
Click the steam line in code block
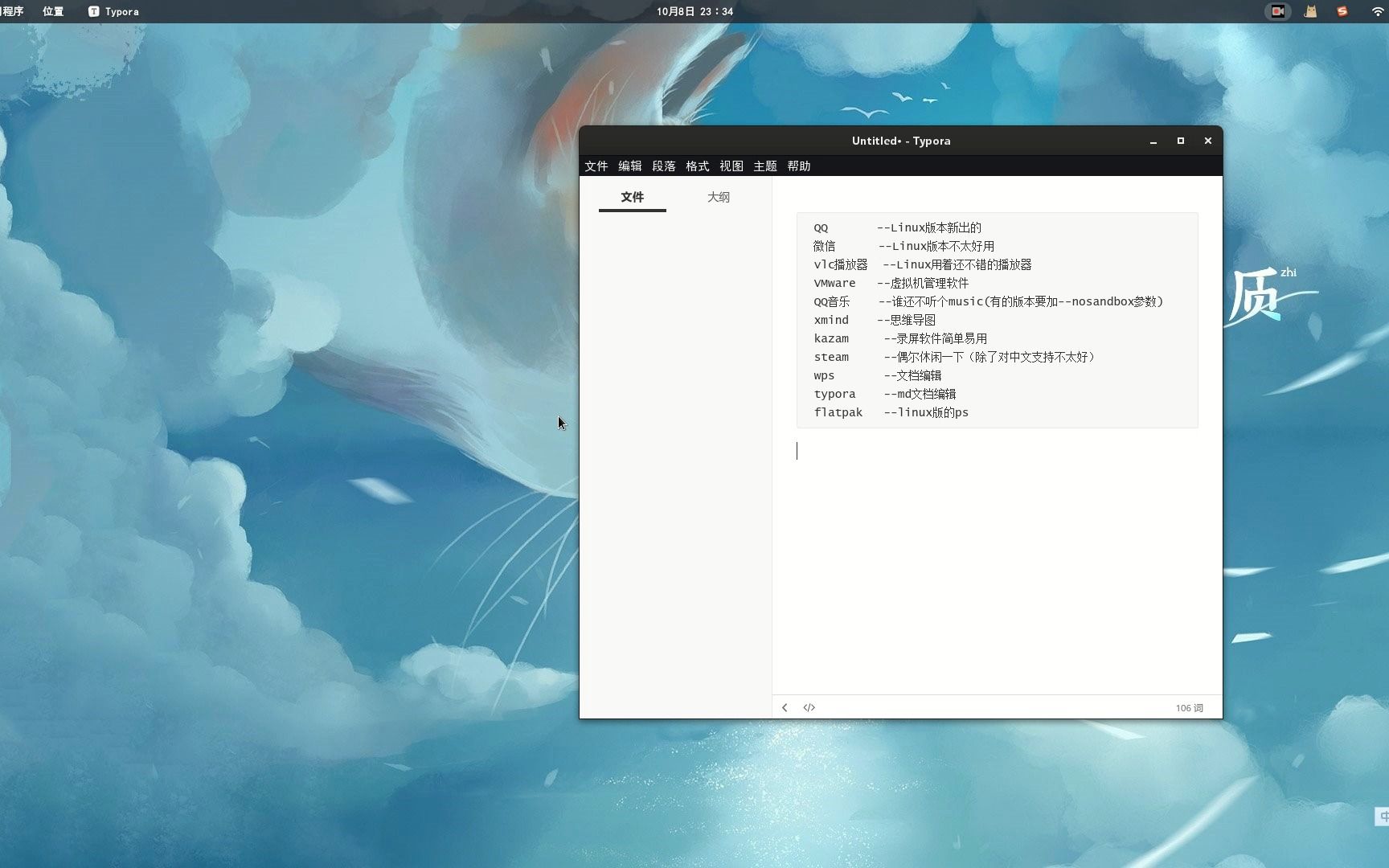pos(954,357)
